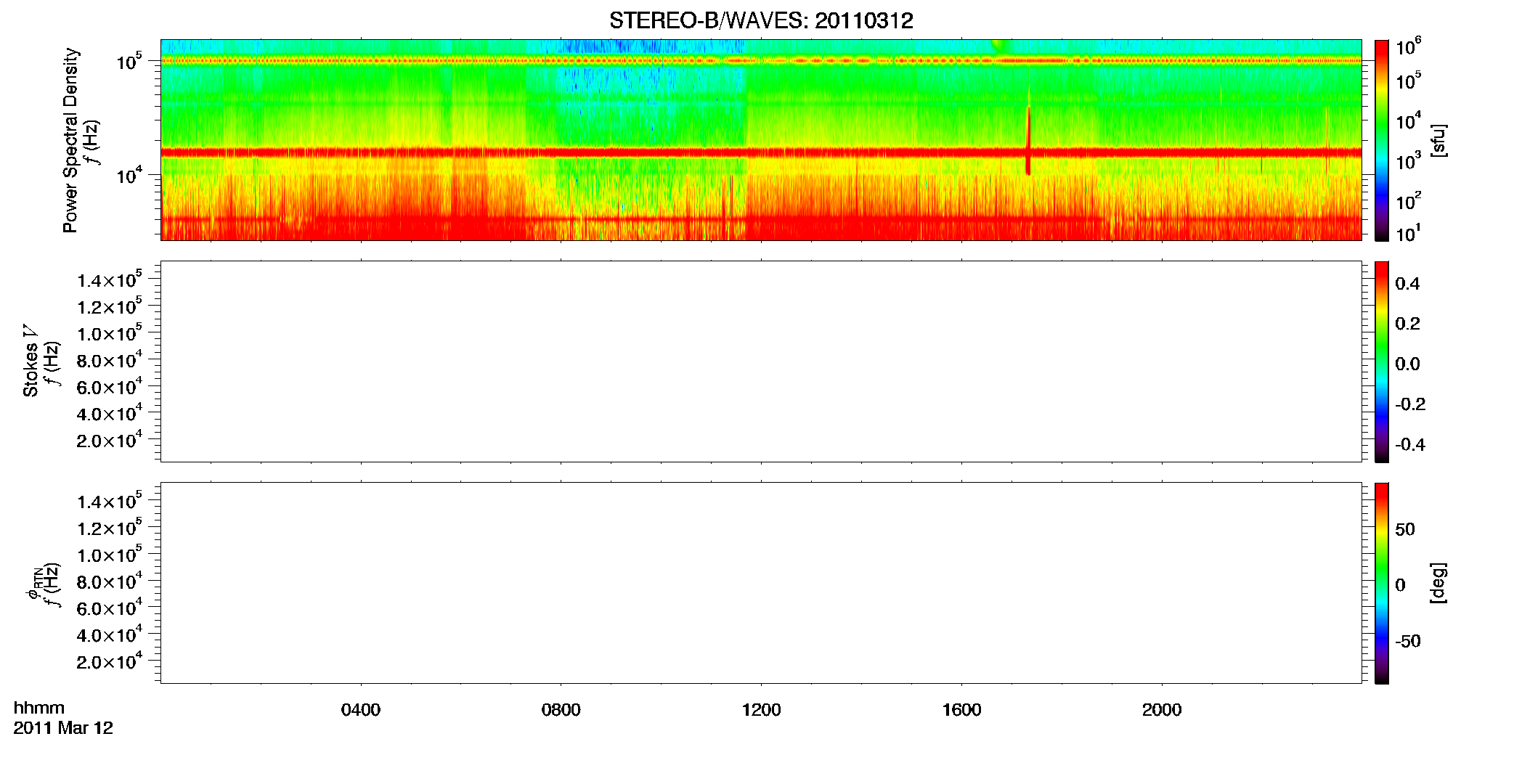Click the 1.4×10^5 tick in Stokes panel

pos(110,280)
